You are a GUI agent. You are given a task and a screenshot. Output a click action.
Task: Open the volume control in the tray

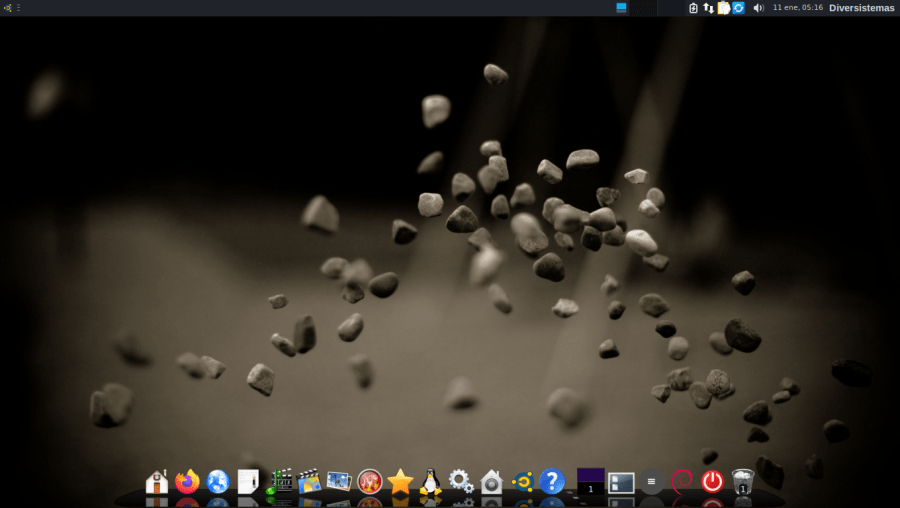coord(758,8)
